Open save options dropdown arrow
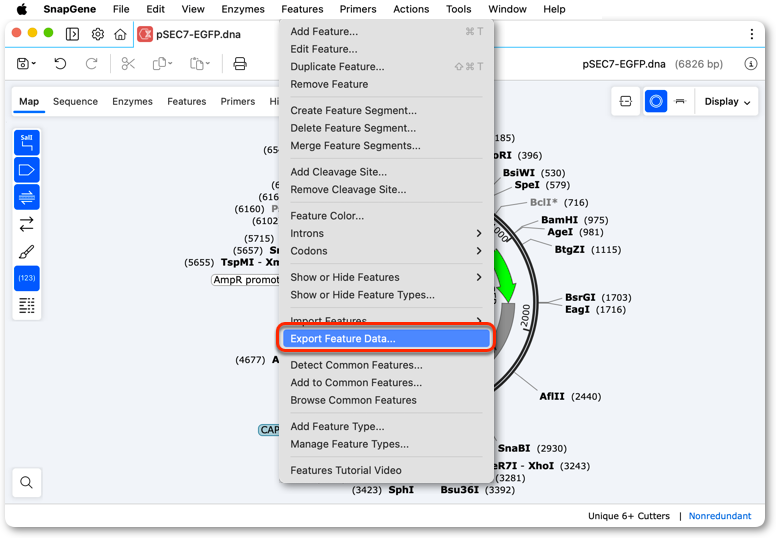The height and width of the screenshot is (538, 776). [x=34, y=63]
